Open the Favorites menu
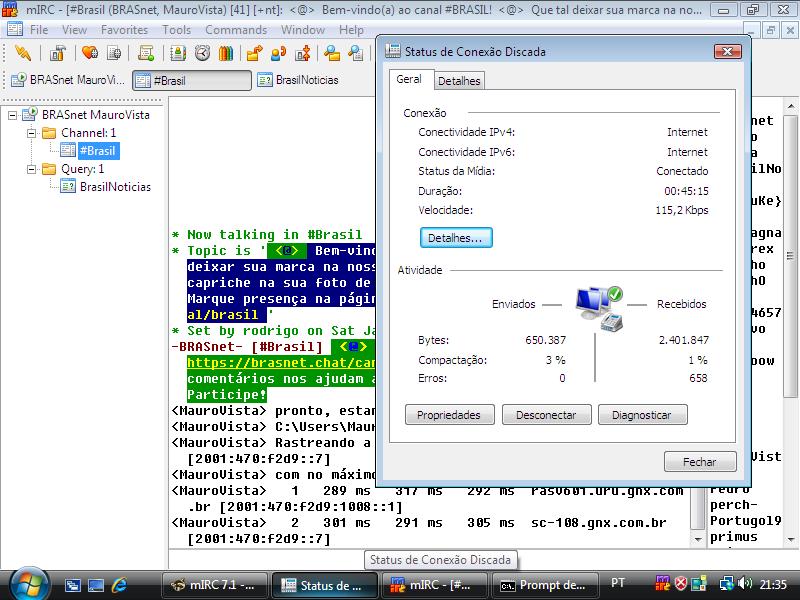800x600 pixels. 124,30
